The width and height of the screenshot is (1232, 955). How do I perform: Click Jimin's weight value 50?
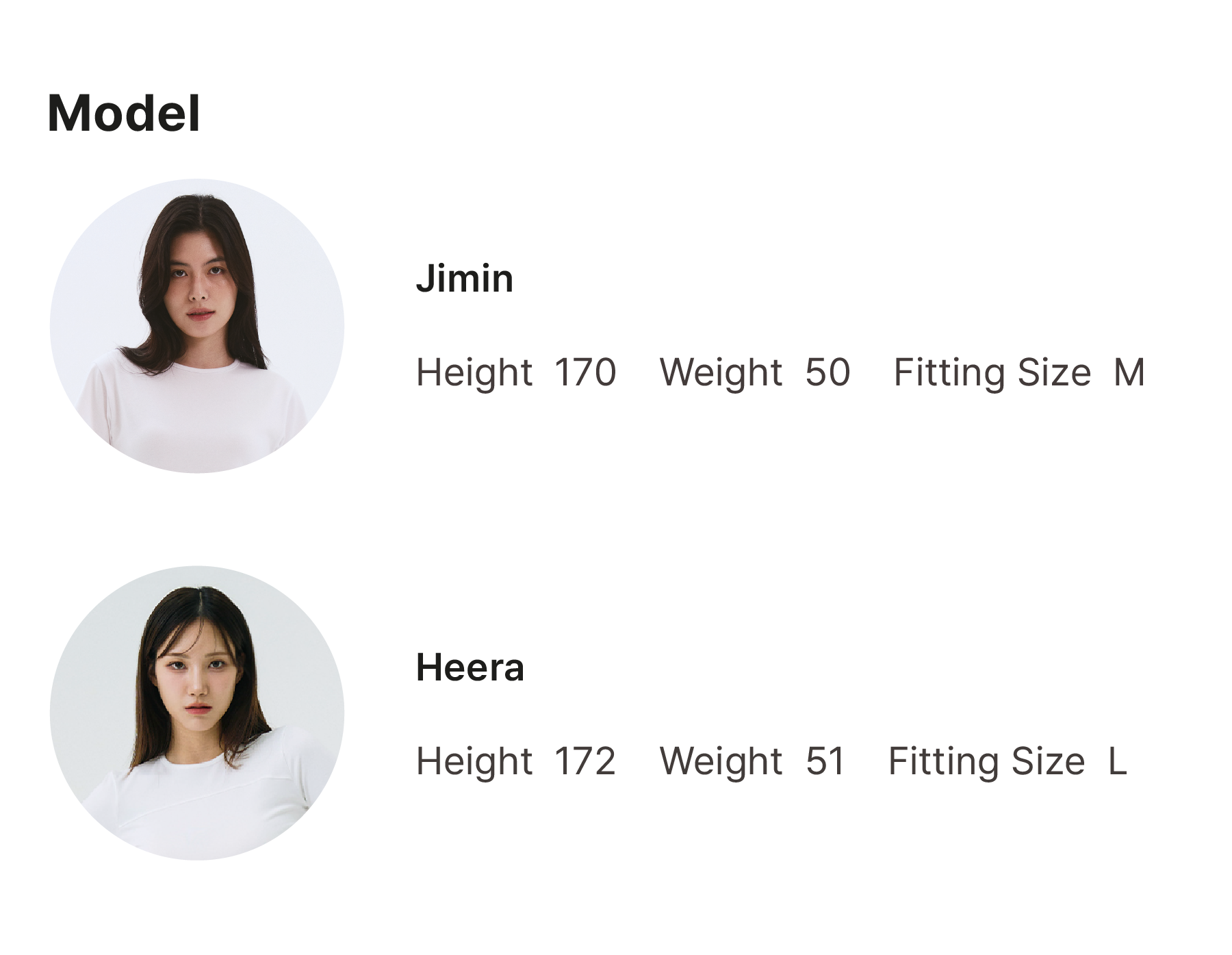point(827,372)
